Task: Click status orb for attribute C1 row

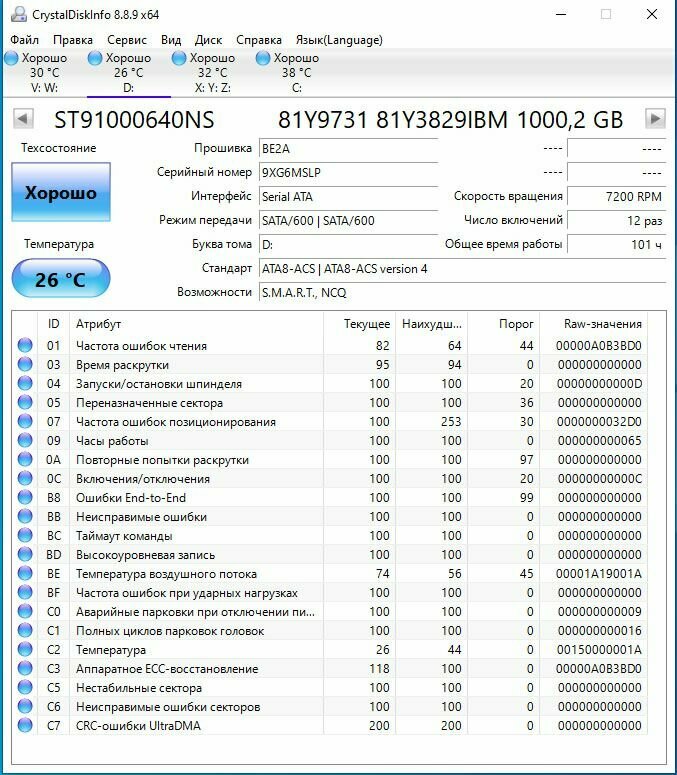Action: [x=25, y=630]
